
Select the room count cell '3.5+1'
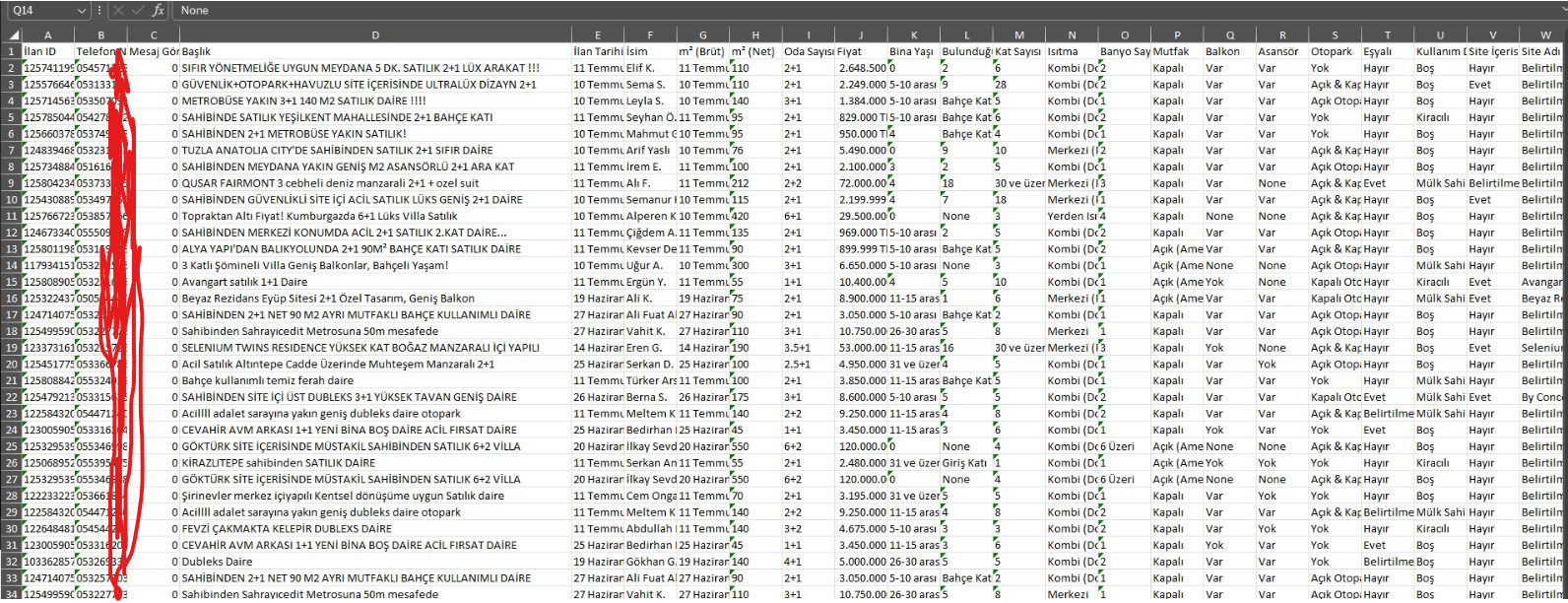[809, 348]
